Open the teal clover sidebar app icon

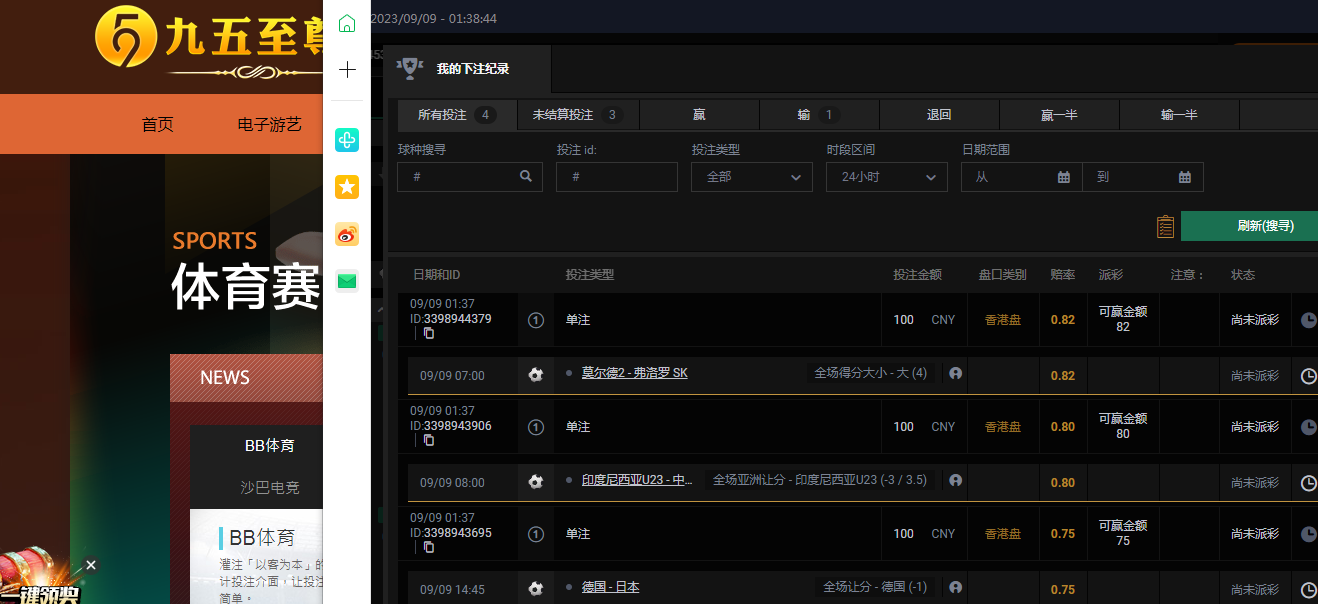click(347, 139)
